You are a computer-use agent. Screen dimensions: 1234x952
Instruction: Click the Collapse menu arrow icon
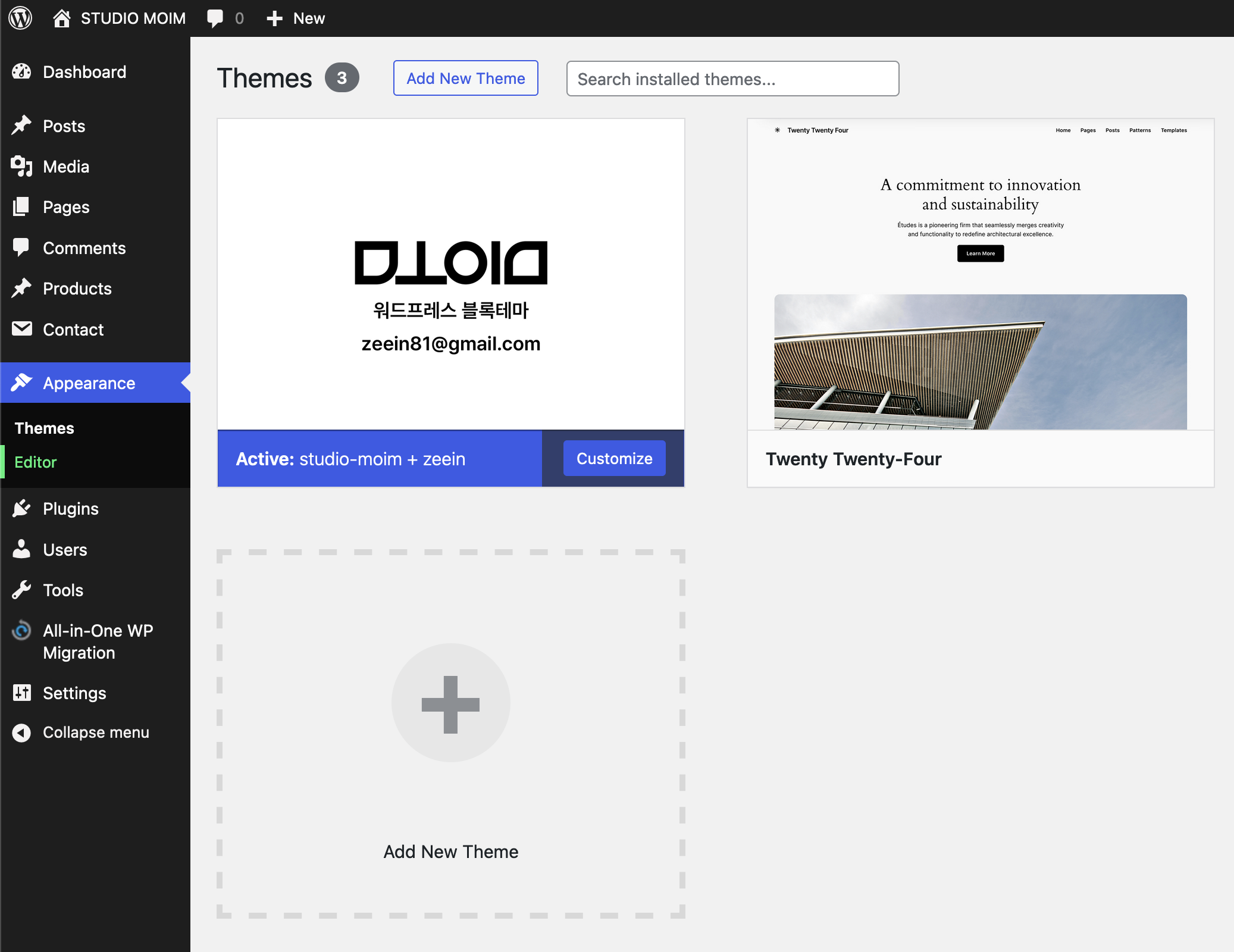[x=21, y=732]
